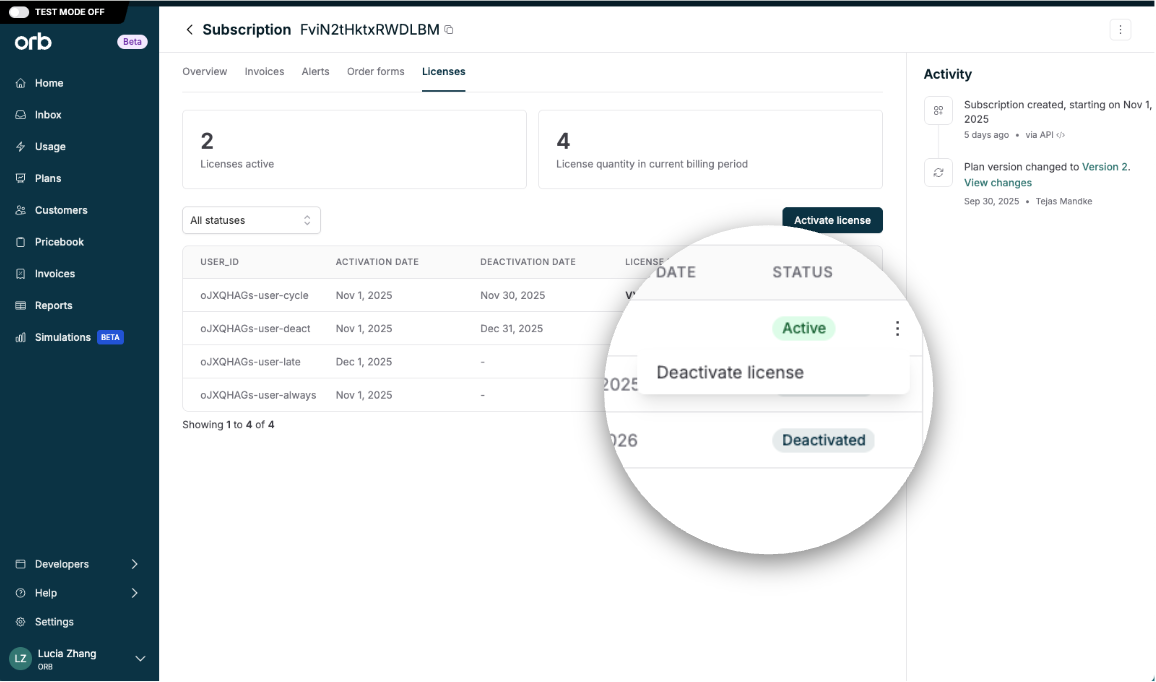Viewport: 1156px width, 682px height.
Task: Switch to the Order forms tab
Action: (376, 72)
